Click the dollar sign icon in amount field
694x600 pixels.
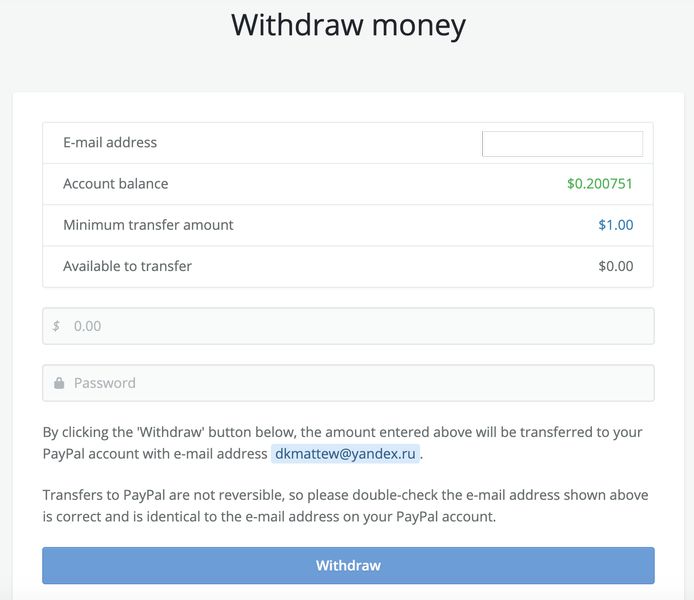pos(56,326)
